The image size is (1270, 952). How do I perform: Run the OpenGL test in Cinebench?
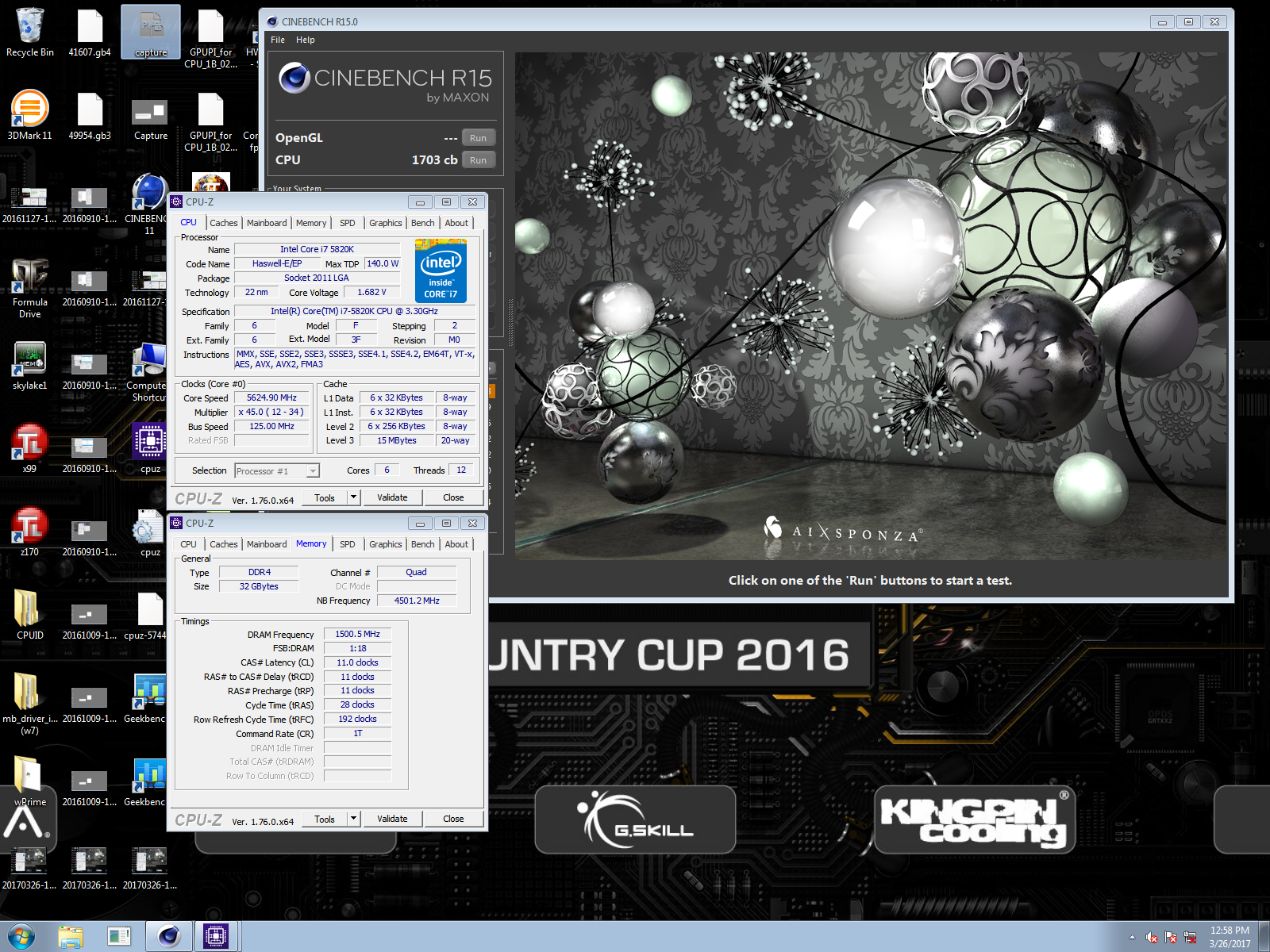click(478, 138)
